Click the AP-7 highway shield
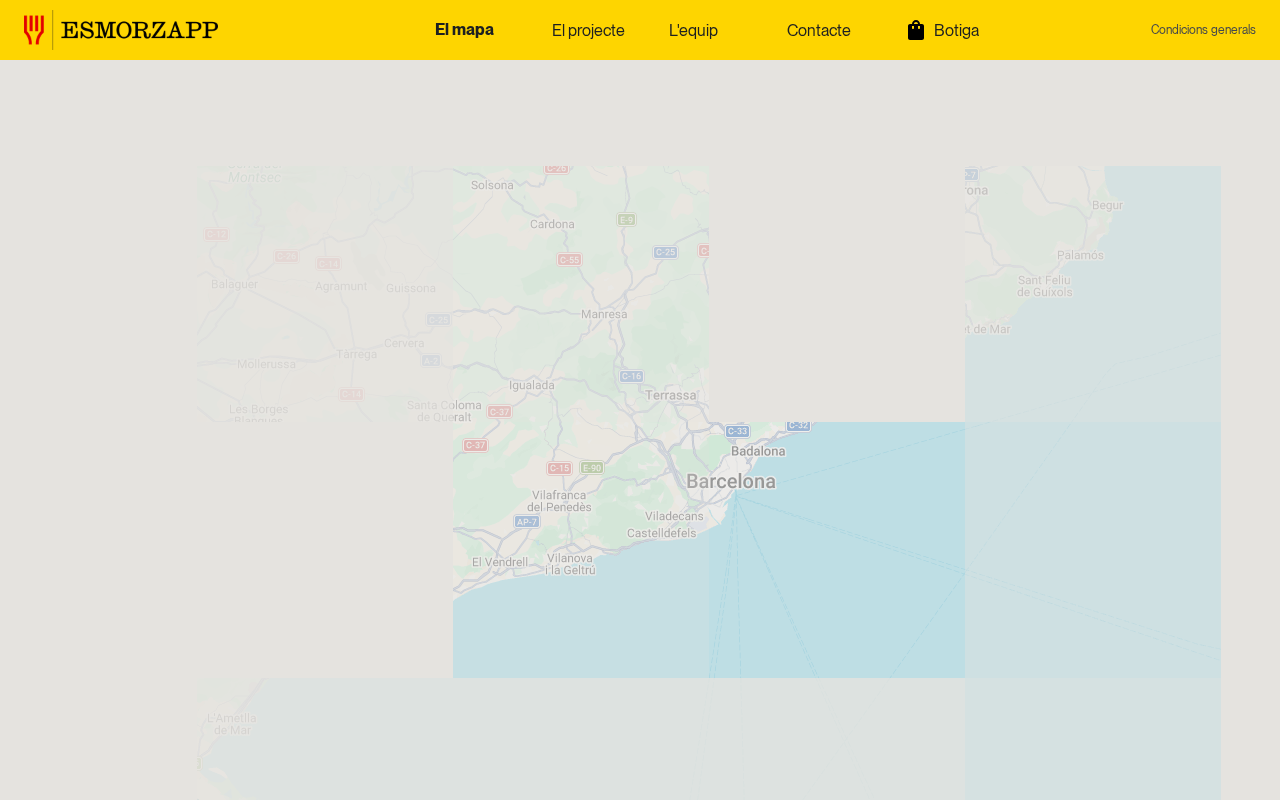This screenshot has height=800, width=1280. coord(527,522)
